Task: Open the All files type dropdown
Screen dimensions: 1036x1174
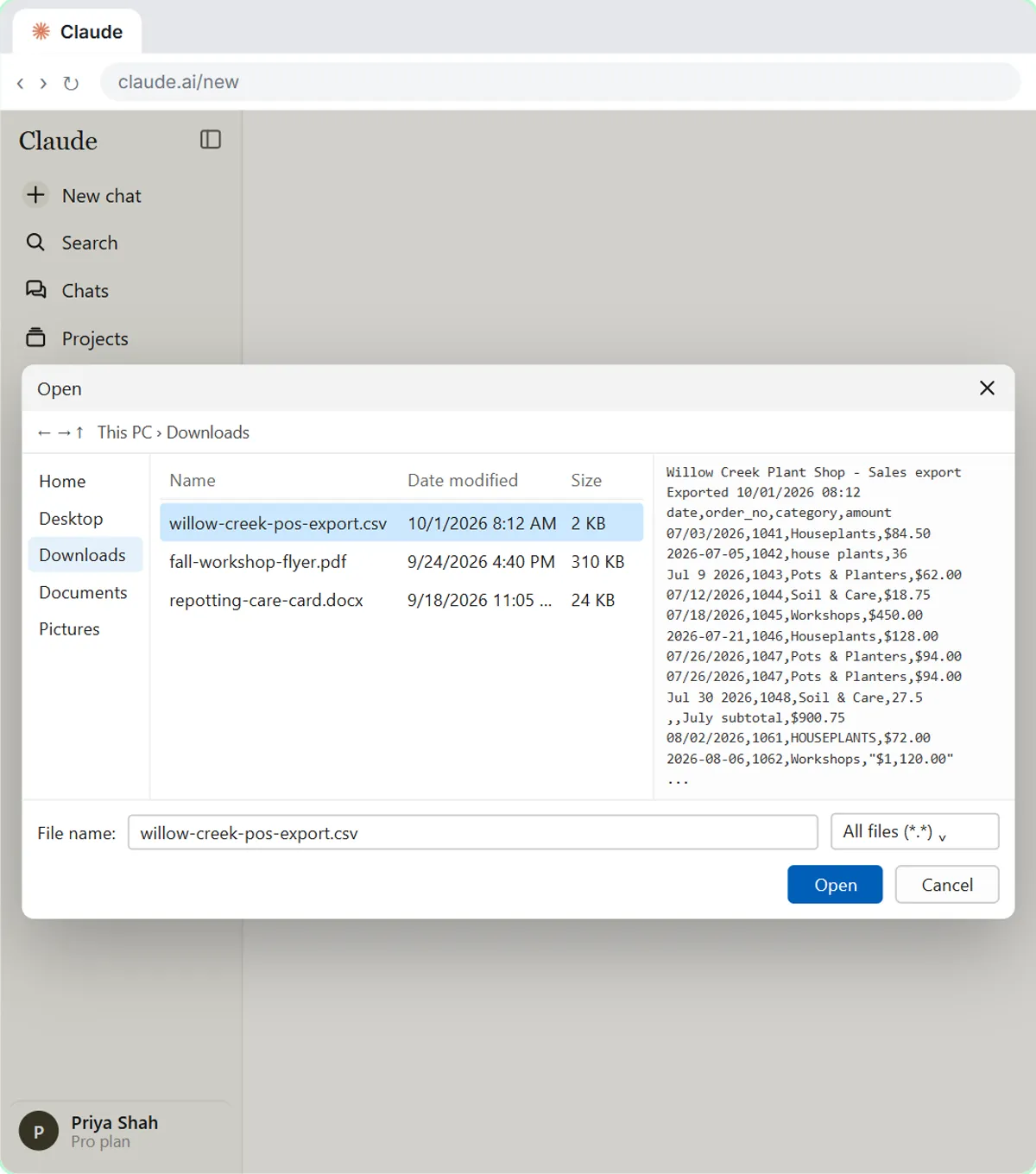Action: pos(914,832)
